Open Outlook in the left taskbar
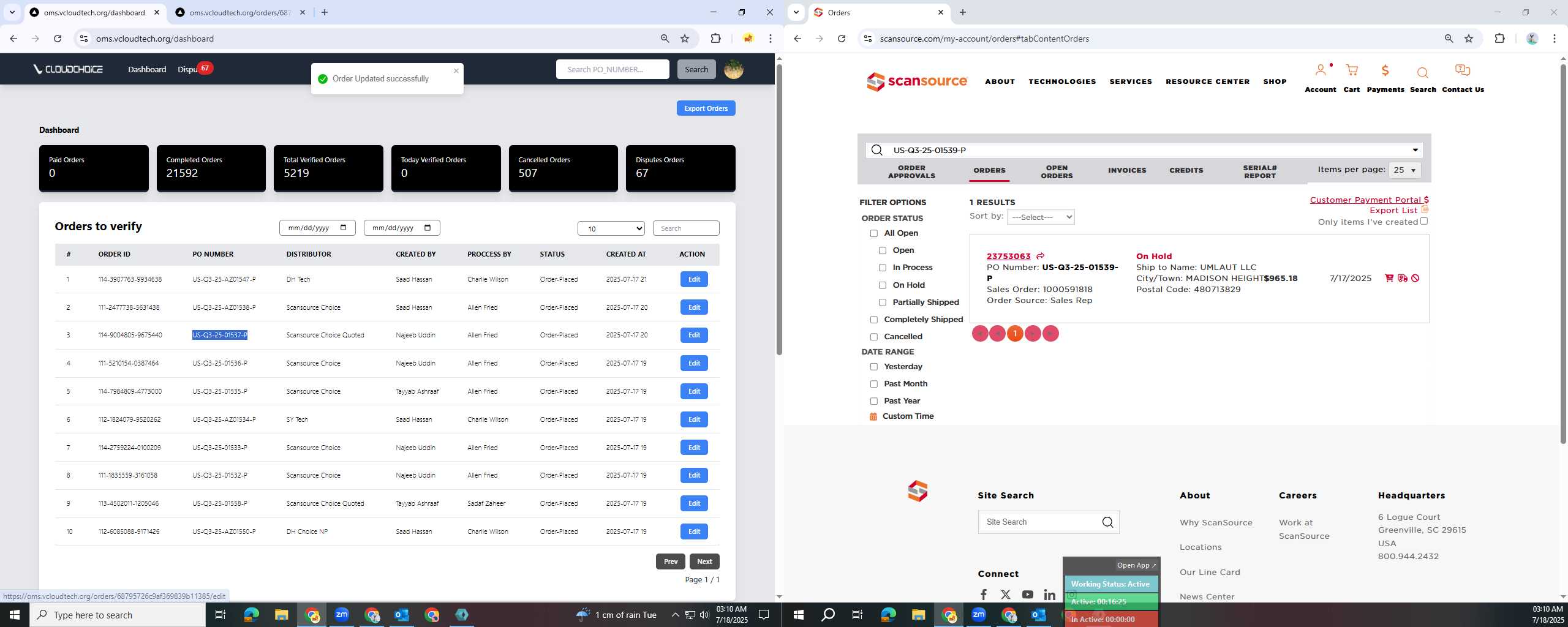This screenshot has height=627, width=1568. [401, 615]
